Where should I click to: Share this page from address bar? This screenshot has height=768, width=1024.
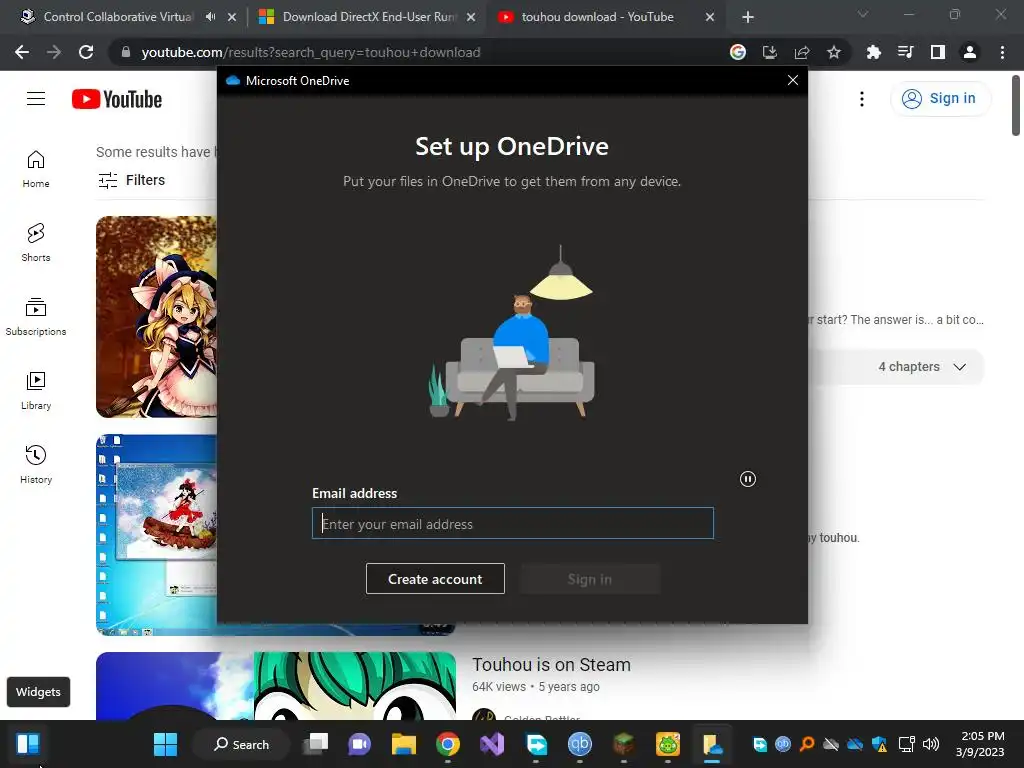802,52
